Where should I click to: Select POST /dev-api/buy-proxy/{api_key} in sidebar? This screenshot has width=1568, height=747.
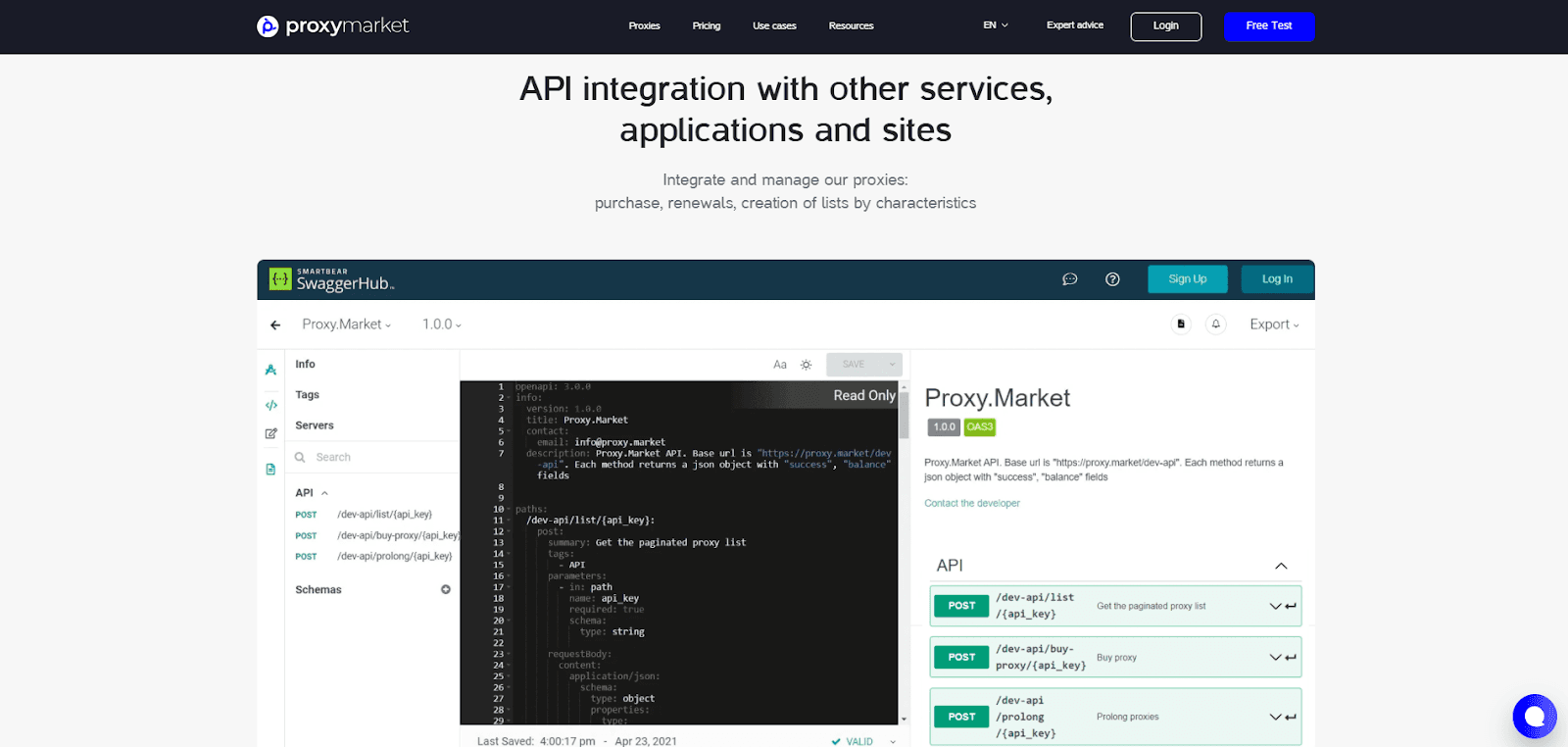[x=377, y=535]
